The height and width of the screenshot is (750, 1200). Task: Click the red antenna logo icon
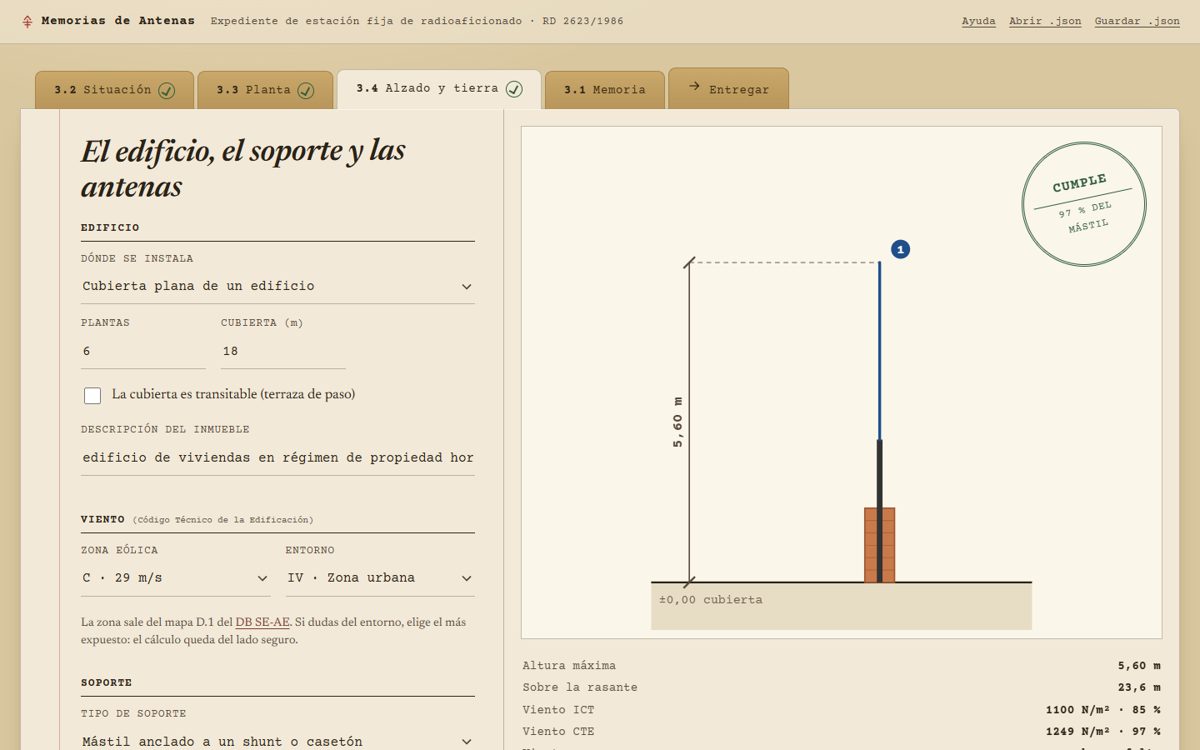[27, 21]
